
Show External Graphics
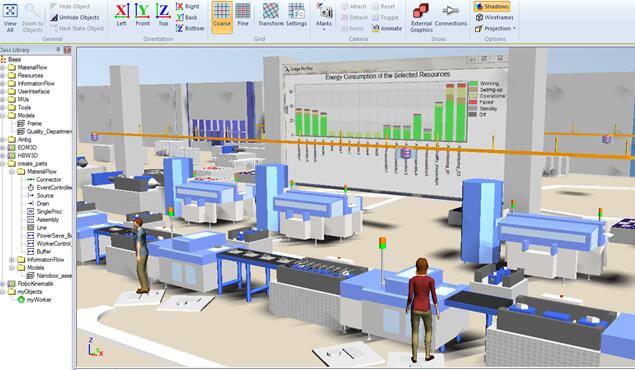(421, 17)
